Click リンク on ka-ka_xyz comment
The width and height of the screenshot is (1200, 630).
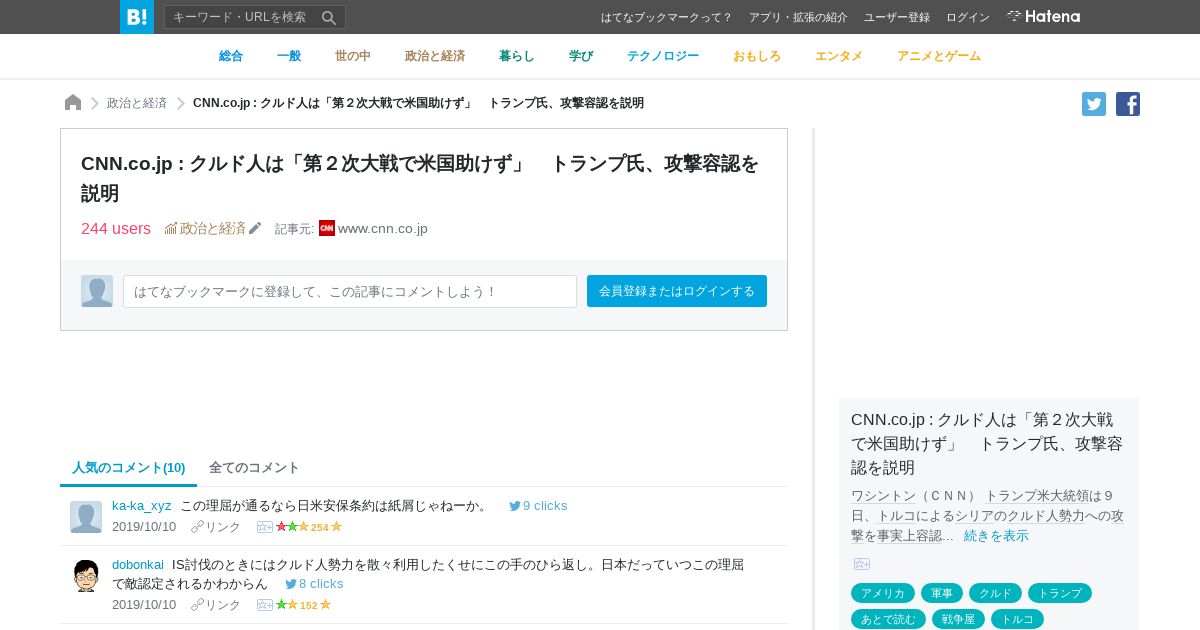tap(223, 527)
